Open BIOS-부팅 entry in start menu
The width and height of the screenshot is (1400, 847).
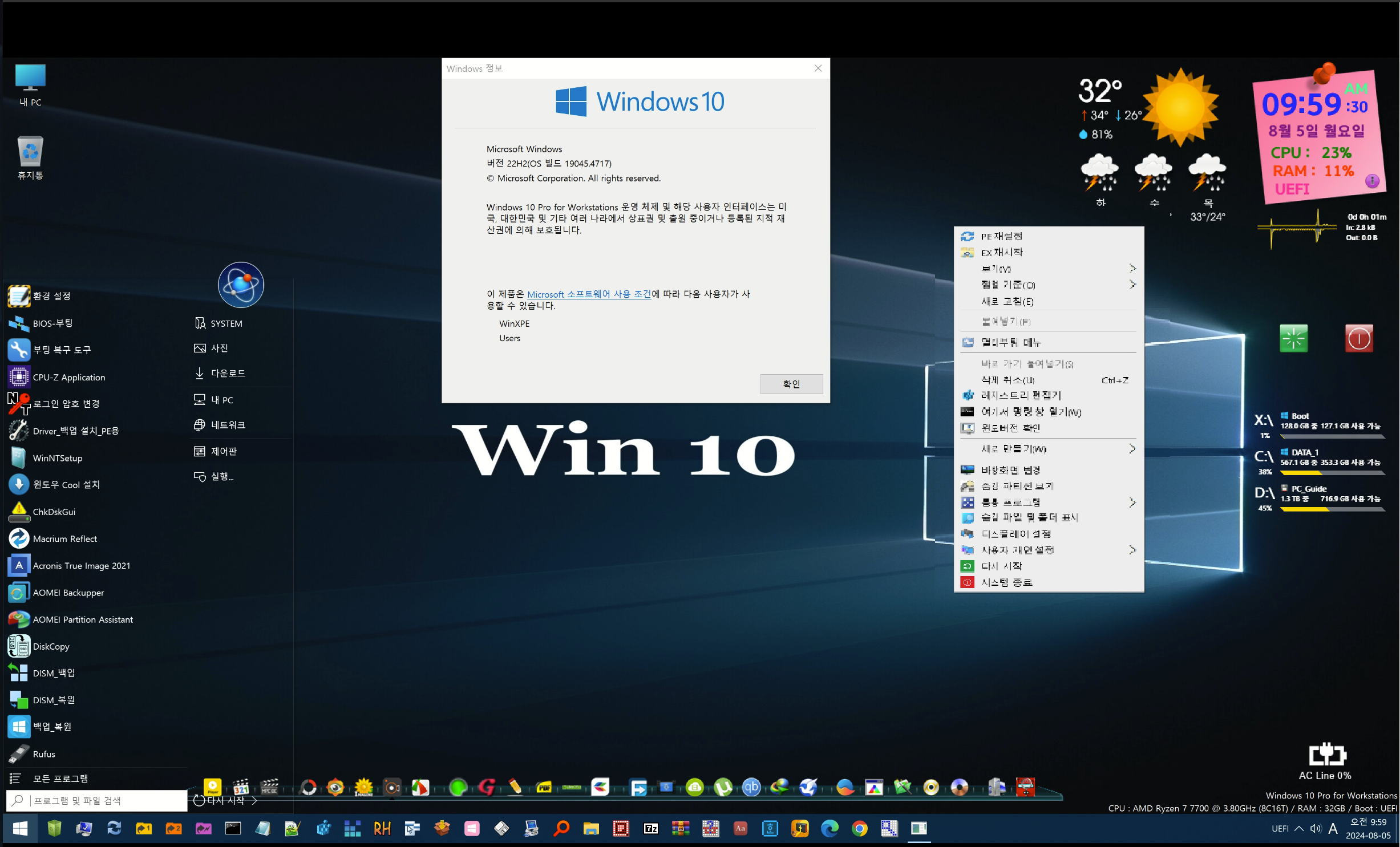[41, 323]
